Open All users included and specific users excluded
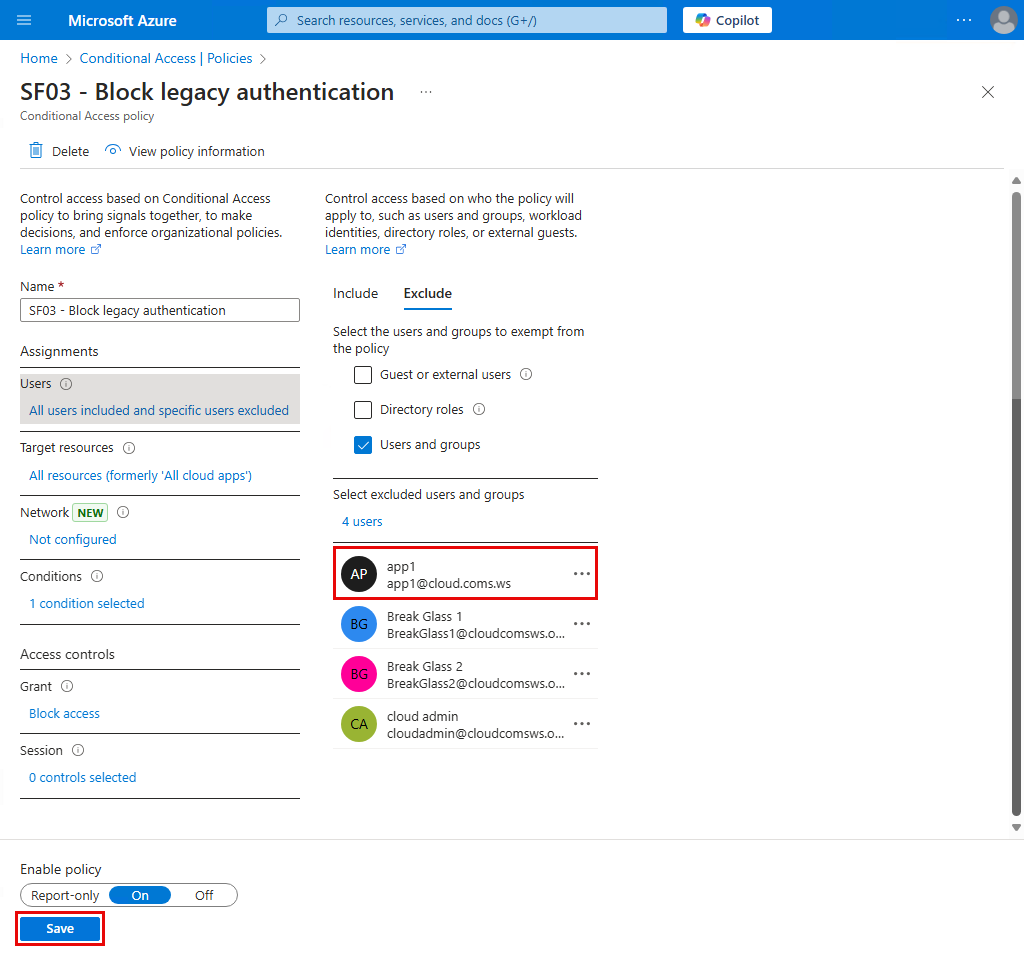Viewport: 1024px width, 961px height. (159, 410)
